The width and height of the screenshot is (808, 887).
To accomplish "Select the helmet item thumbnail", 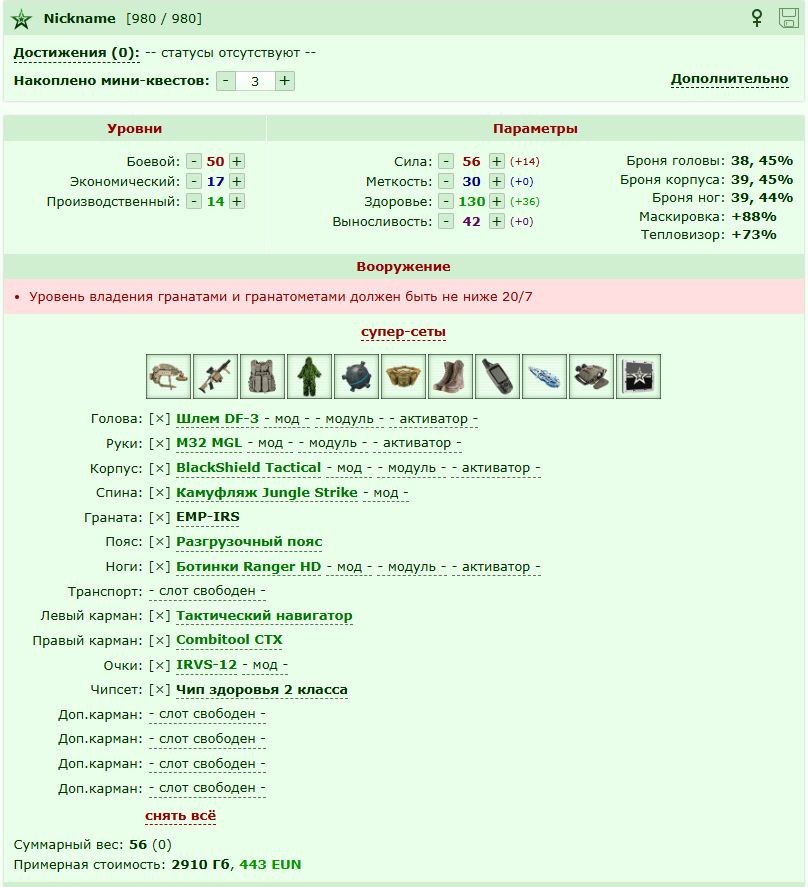I will 168,376.
